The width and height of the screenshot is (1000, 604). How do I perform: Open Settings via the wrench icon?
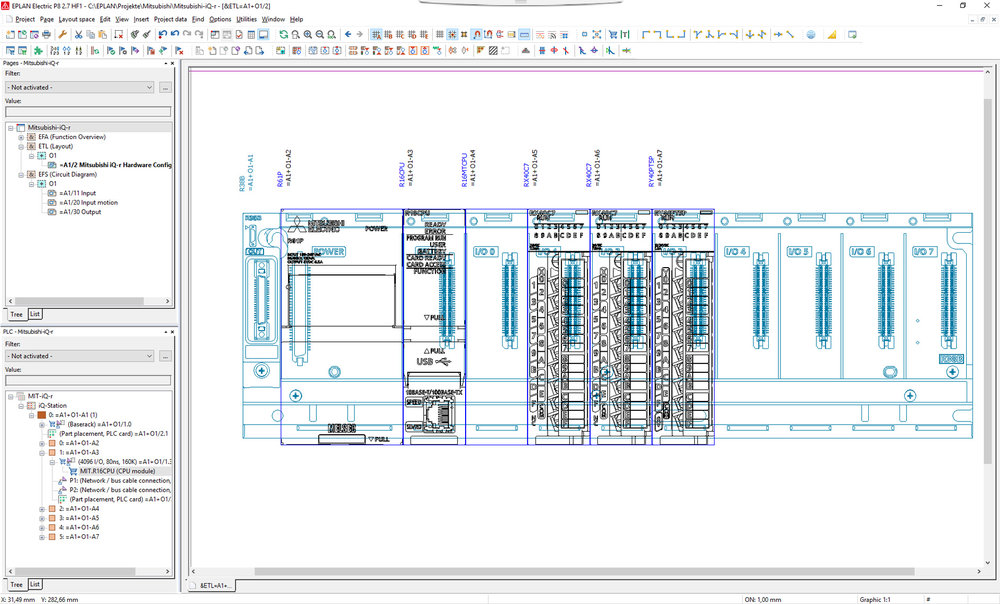(64, 34)
